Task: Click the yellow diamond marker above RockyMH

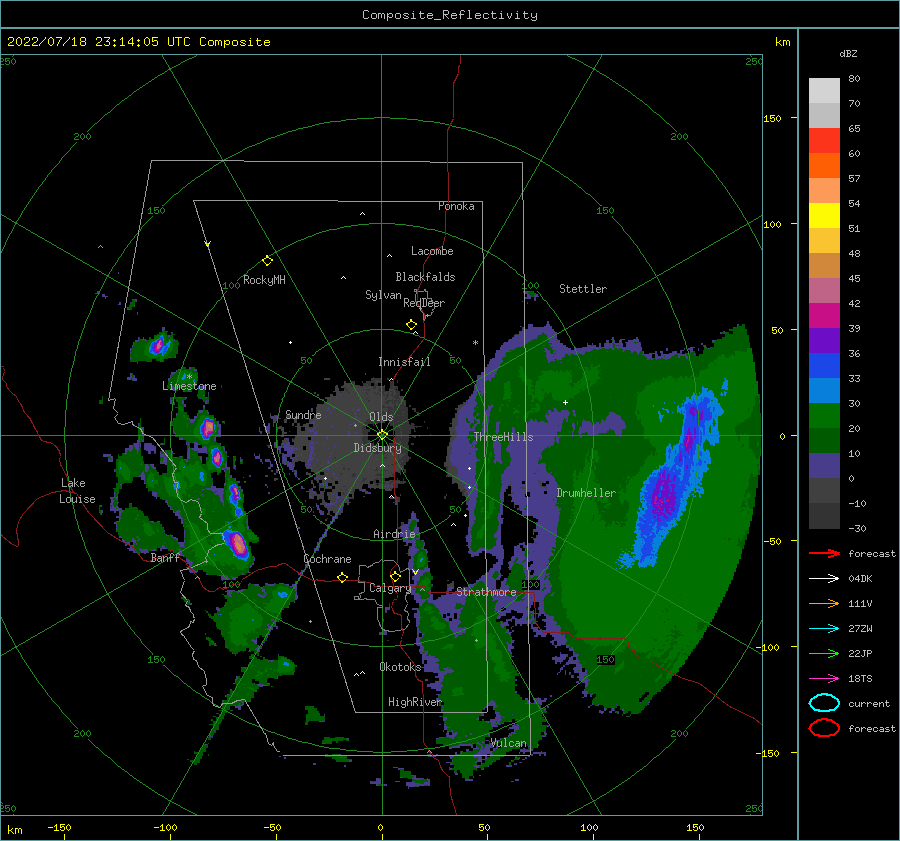Action: 267,261
